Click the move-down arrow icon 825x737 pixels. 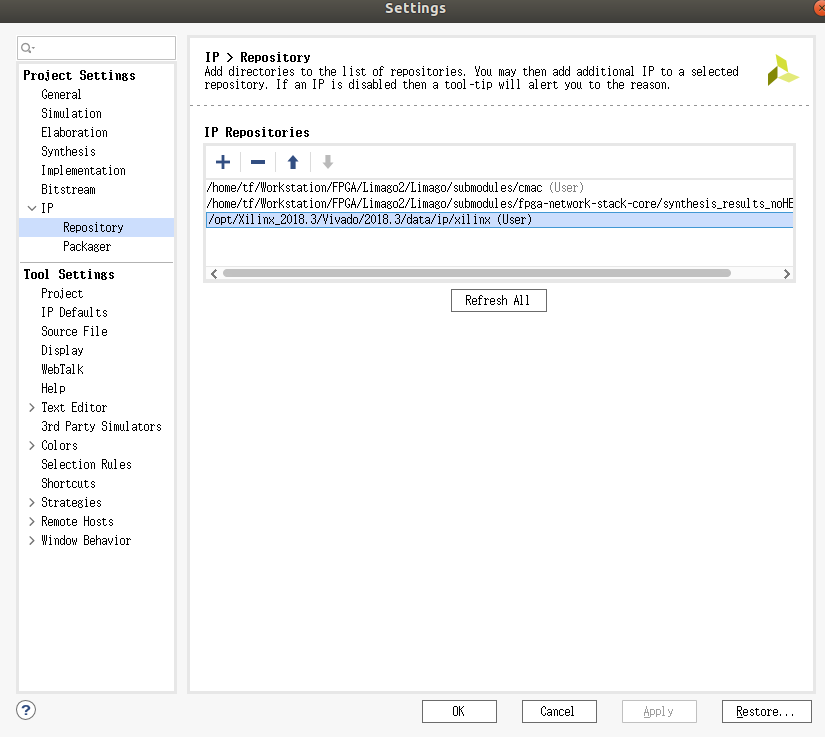click(x=327, y=161)
